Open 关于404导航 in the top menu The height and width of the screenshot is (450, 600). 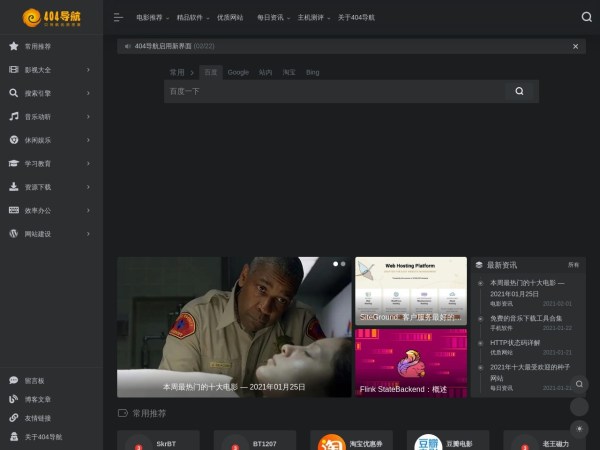[356, 18]
